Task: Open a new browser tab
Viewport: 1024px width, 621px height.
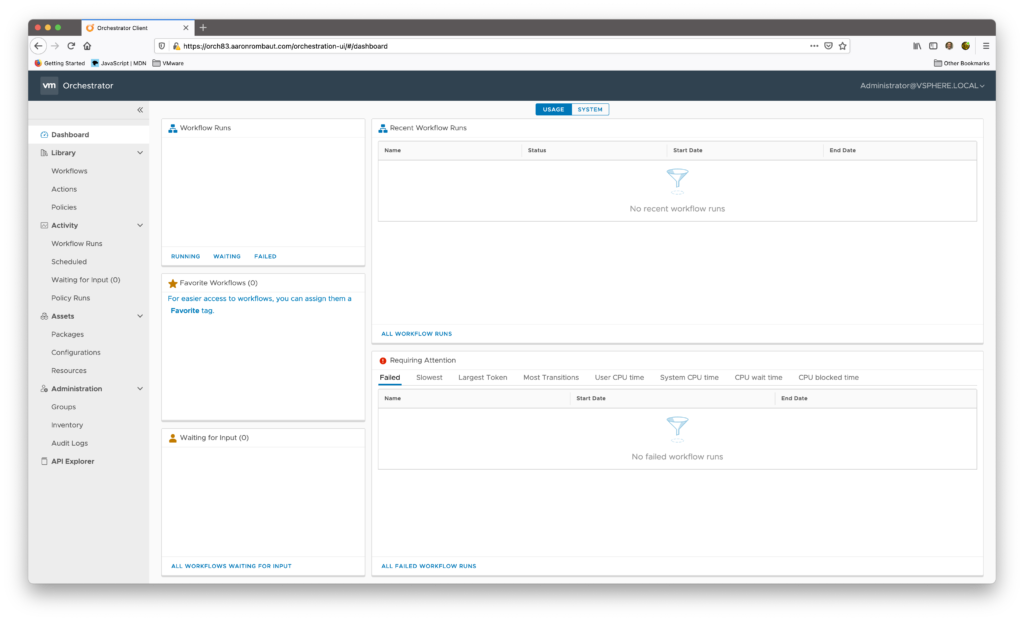Action: 203,28
